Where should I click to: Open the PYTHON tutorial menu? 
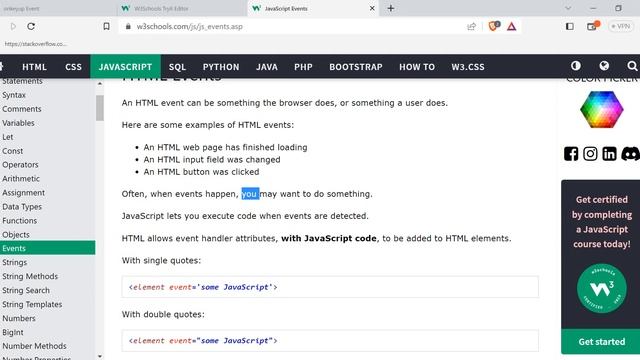(x=221, y=67)
